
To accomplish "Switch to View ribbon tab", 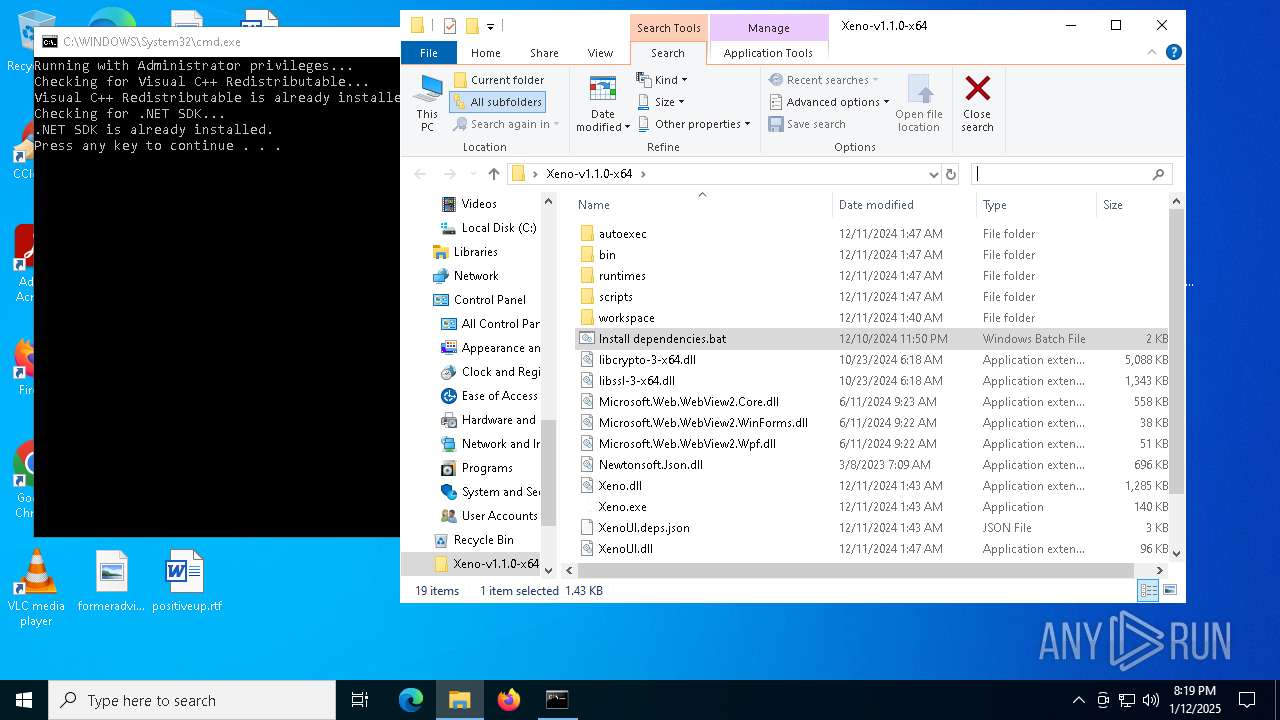I will 600,53.
